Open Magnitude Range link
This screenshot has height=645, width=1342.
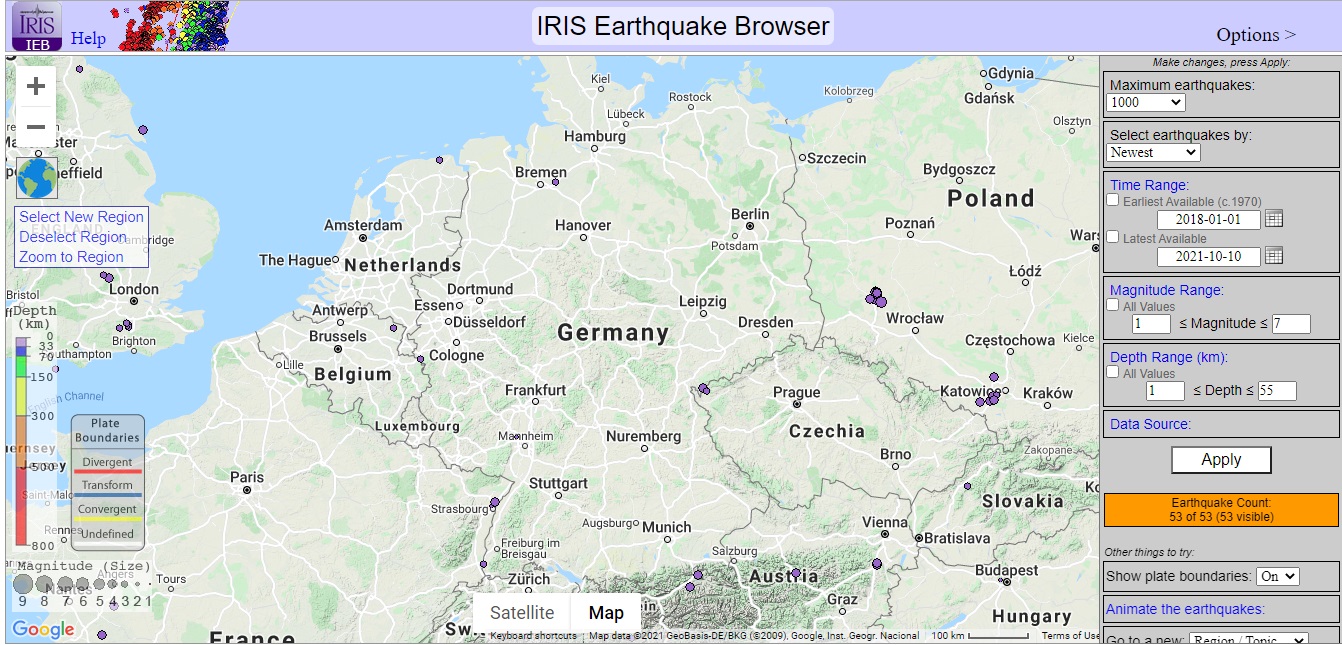click(x=1167, y=290)
